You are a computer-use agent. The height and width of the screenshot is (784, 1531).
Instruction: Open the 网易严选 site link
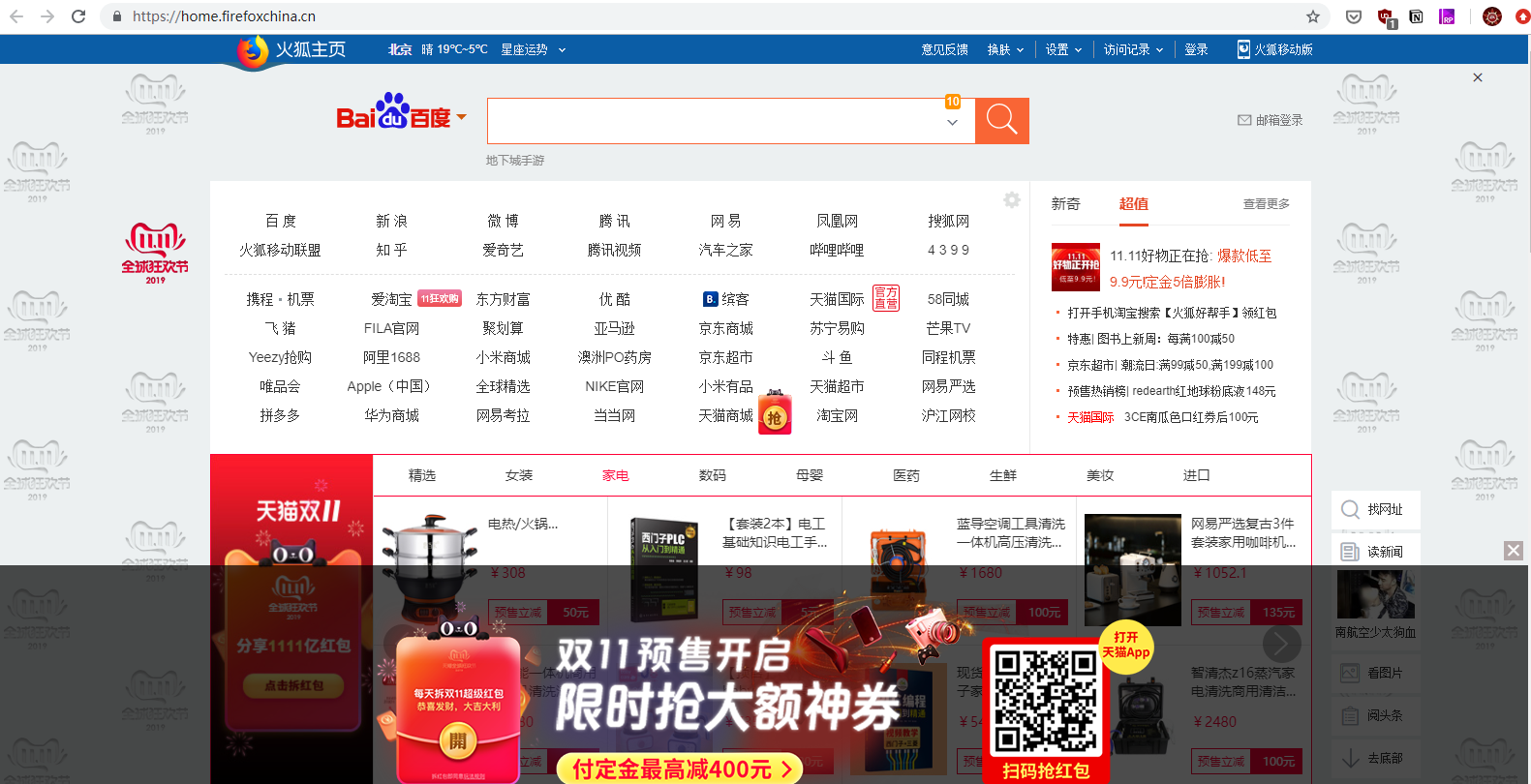[948, 386]
